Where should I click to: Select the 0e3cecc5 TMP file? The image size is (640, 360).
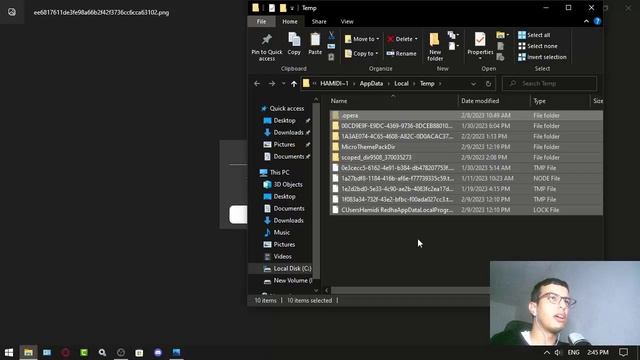pos(466,168)
